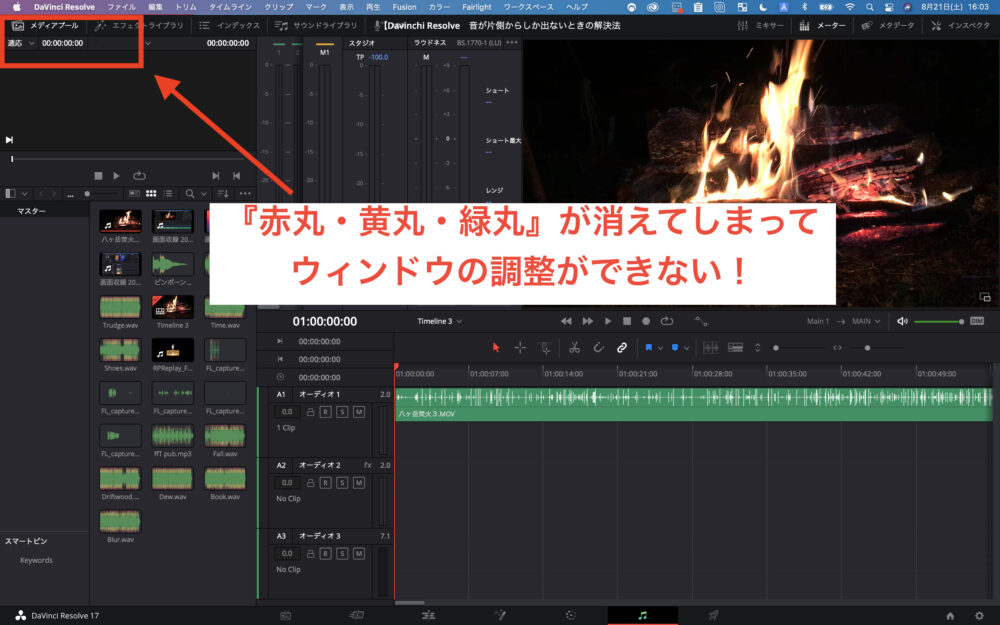The image size is (1000, 625).
Task: Open media pool three-dot options menu
Action: pos(245,193)
